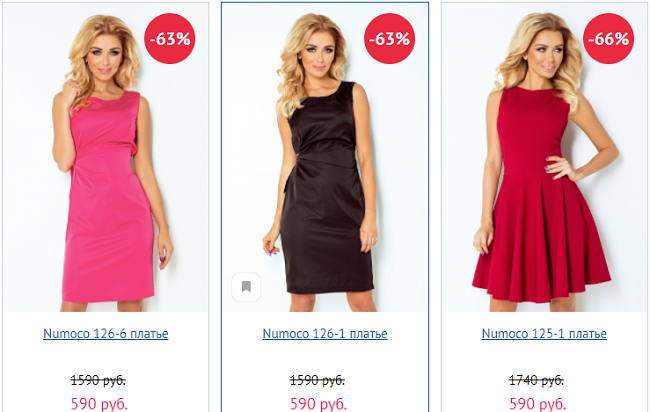Click the model's face in pink dress photo

coord(104,55)
